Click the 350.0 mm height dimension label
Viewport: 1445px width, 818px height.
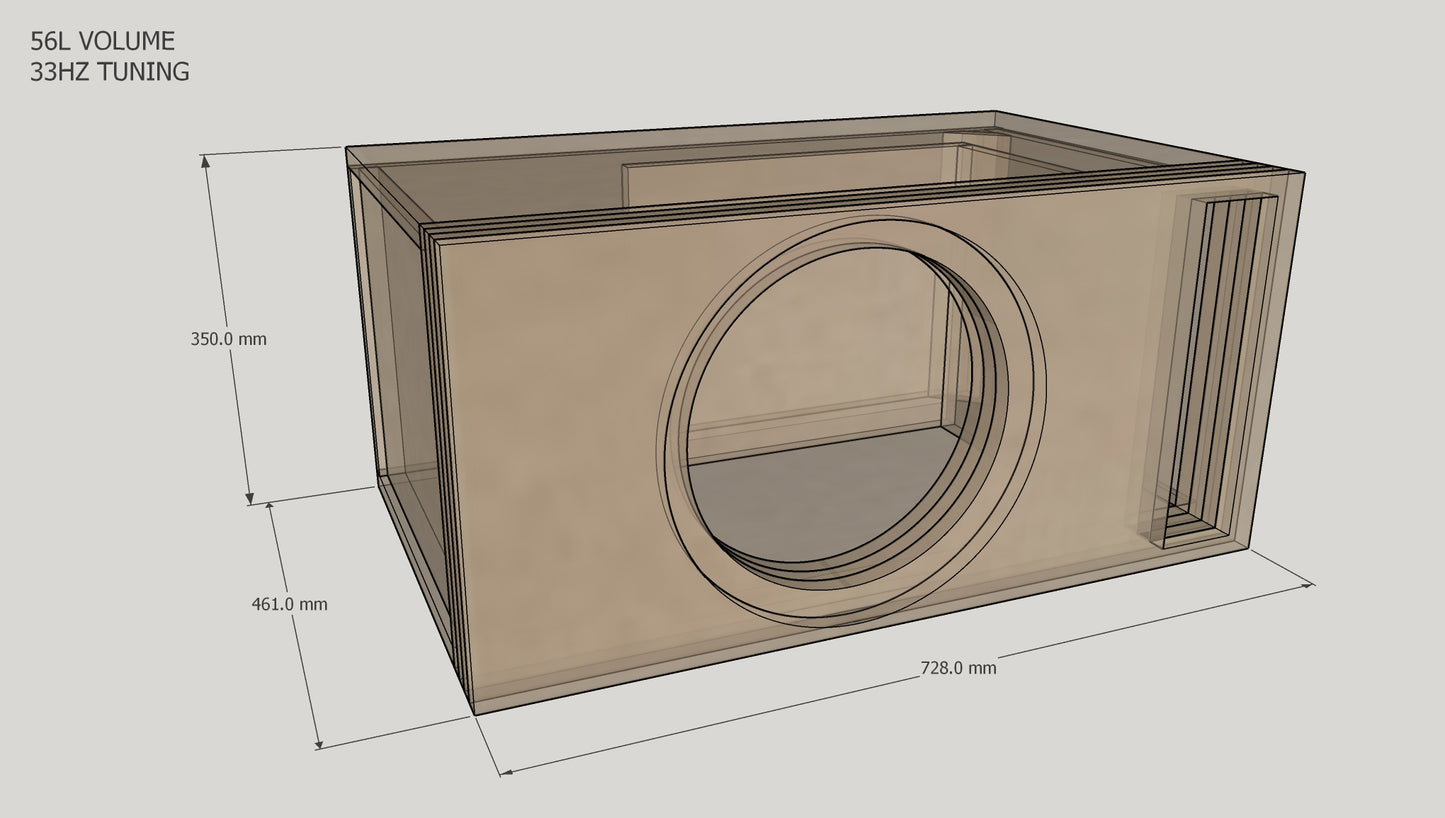click(x=228, y=339)
